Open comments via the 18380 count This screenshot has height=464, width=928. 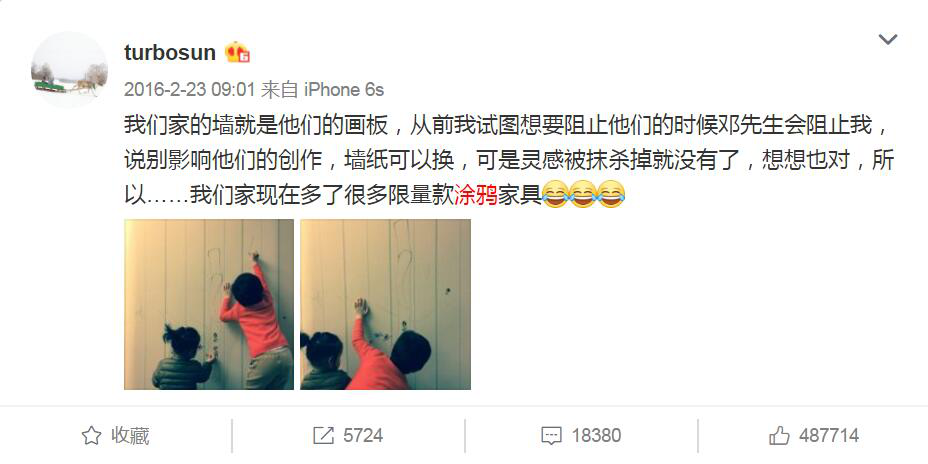click(596, 436)
